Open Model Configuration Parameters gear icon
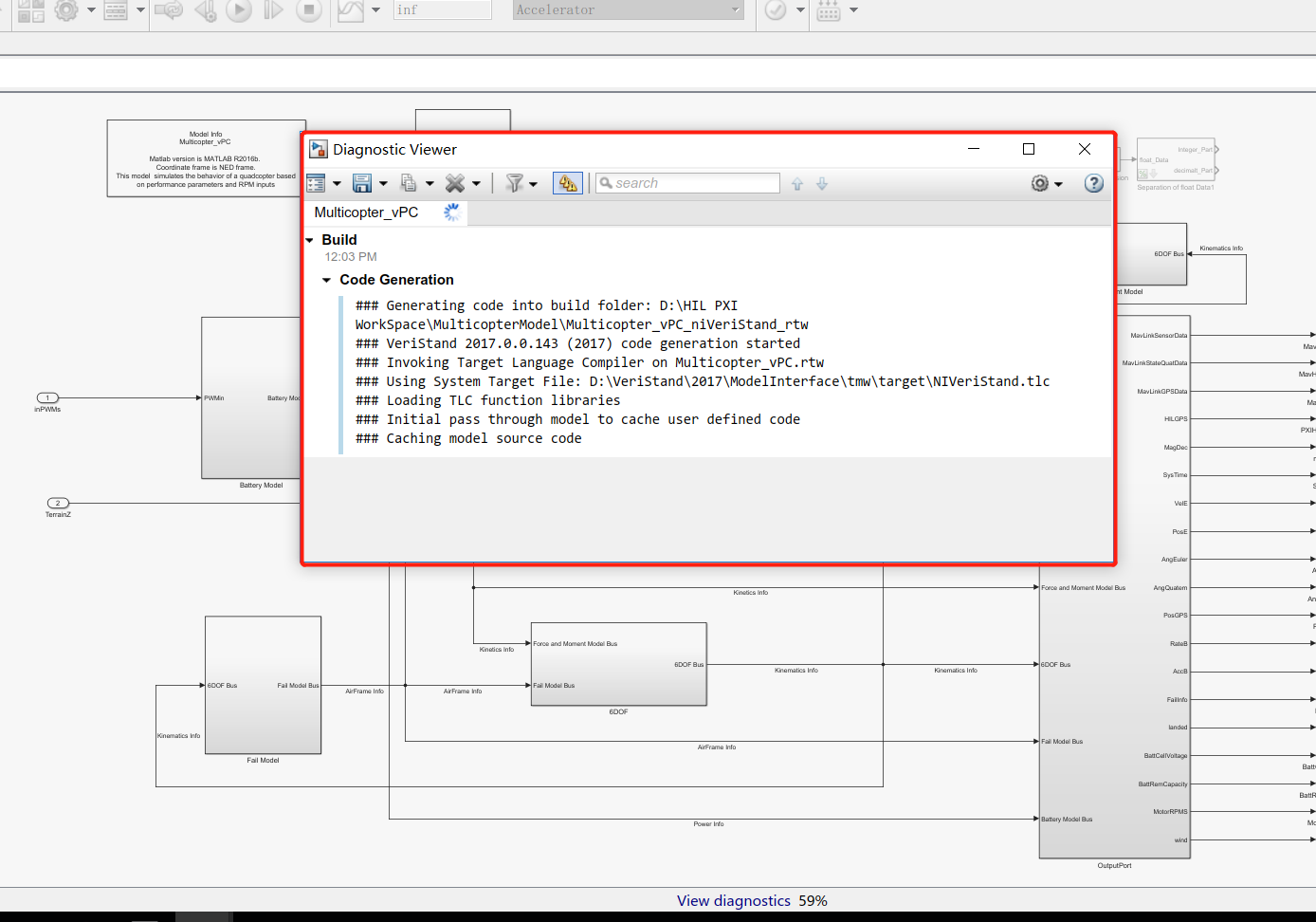 point(66,10)
